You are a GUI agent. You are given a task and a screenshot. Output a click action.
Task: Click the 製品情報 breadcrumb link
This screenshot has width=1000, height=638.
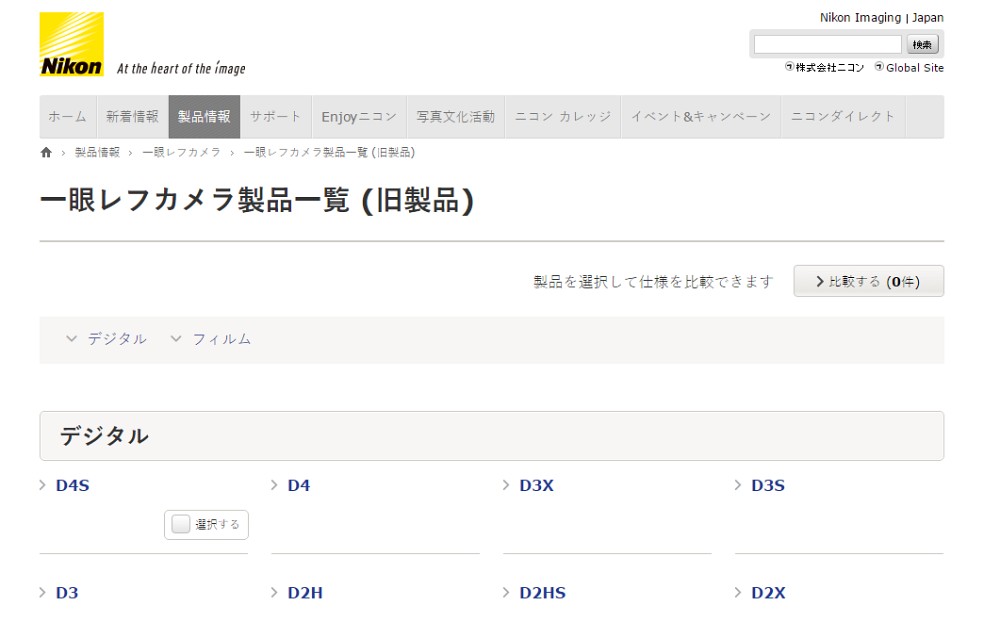click(x=97, y=152)
